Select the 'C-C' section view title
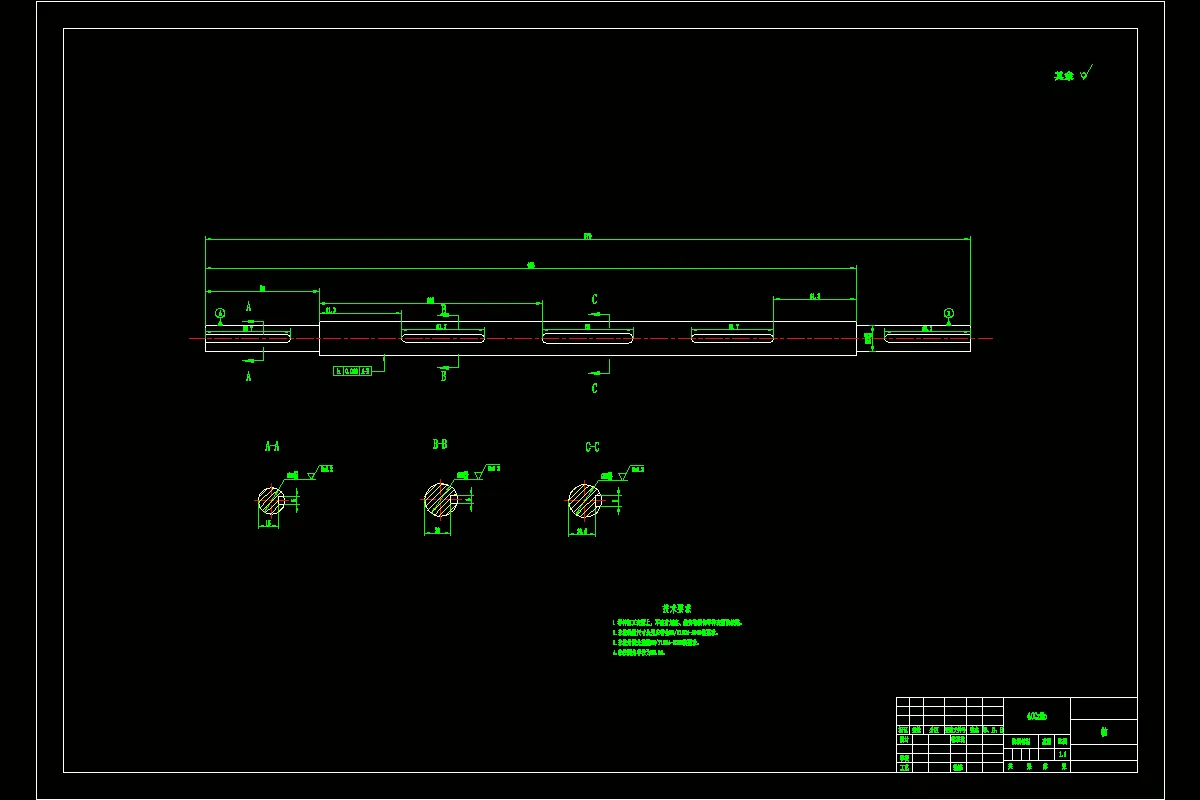The image size is (1200, 800). [x=593, y=447]
